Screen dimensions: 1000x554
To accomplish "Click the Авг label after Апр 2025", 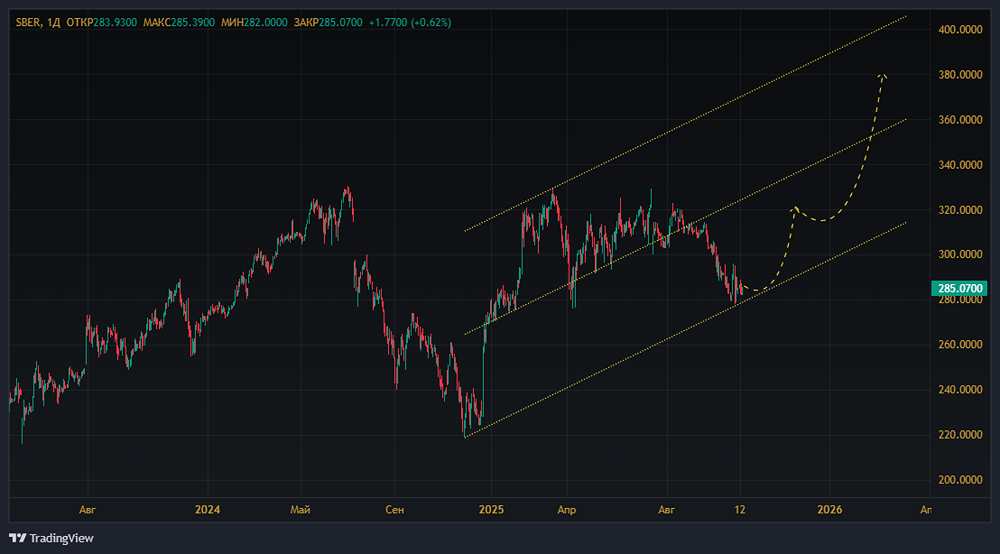I will [x=666, y=509].
